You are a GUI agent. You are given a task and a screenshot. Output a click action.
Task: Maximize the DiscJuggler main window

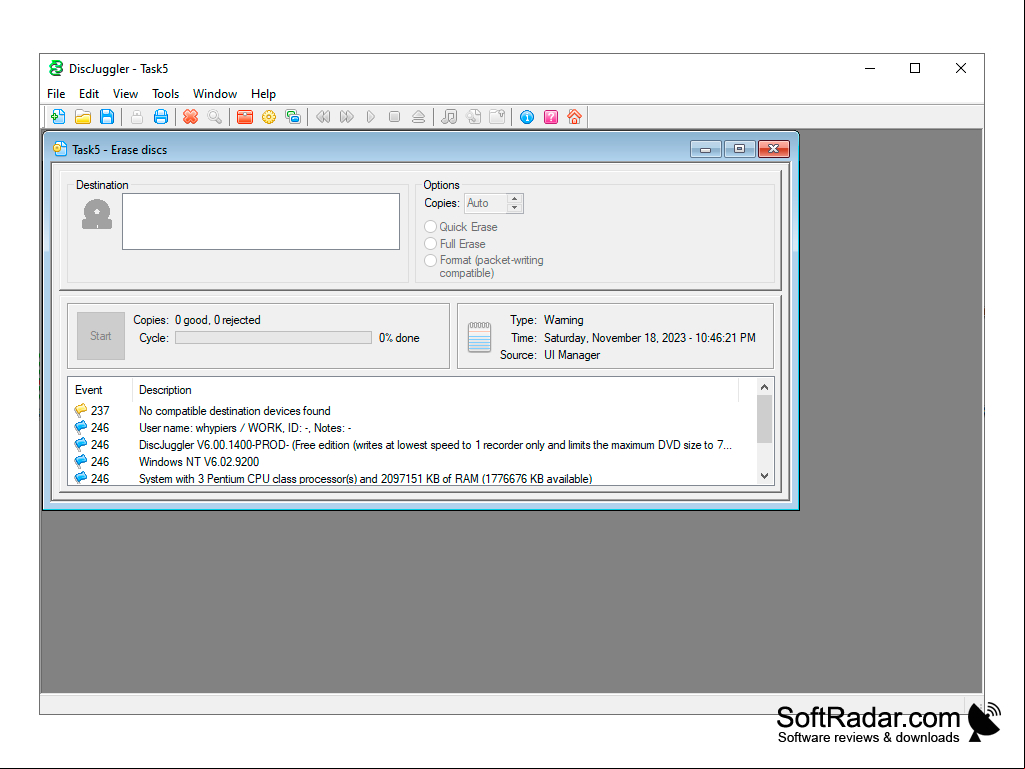(x=915, y=68)
